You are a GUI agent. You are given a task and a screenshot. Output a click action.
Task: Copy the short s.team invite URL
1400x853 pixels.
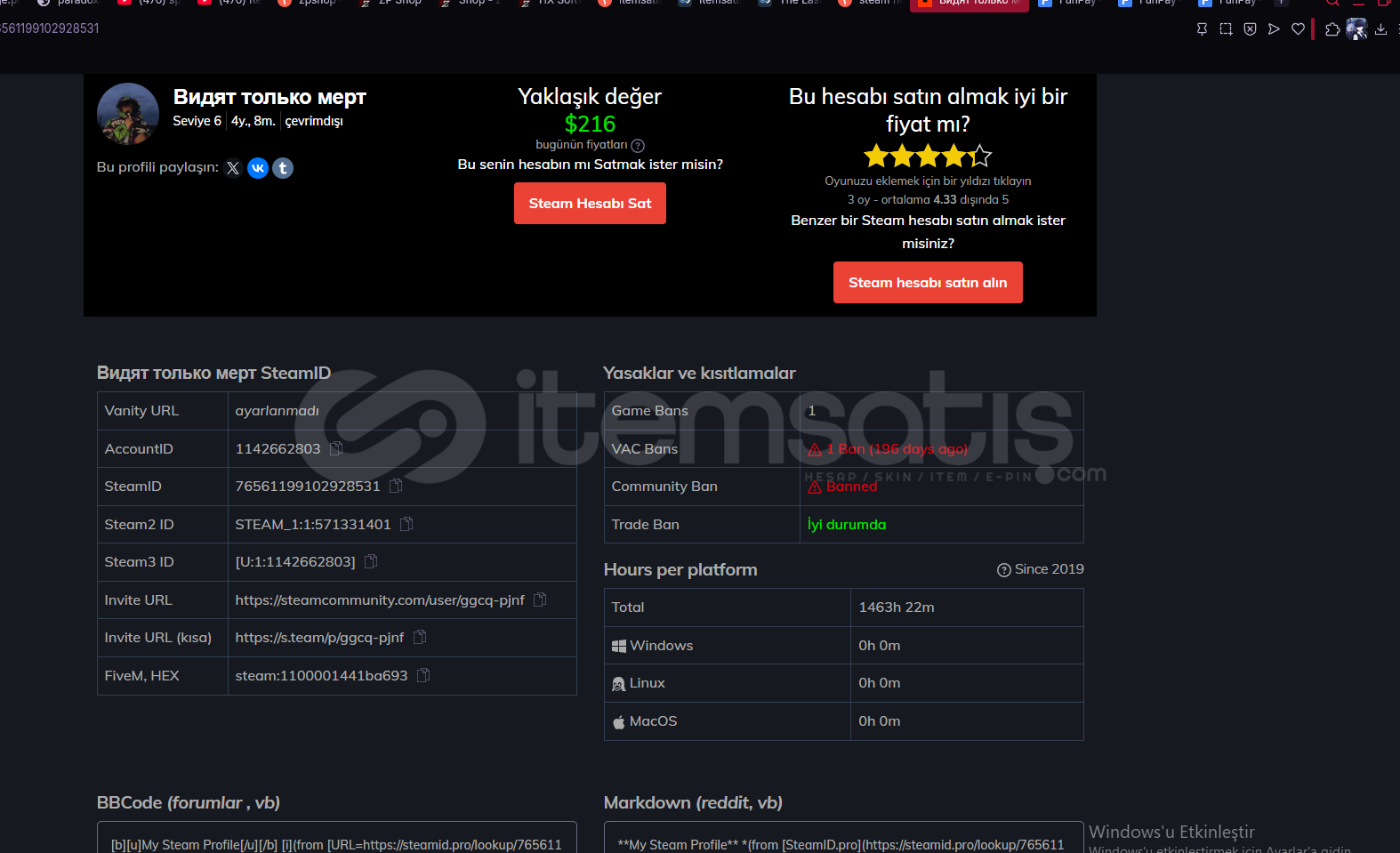(420, 637)
